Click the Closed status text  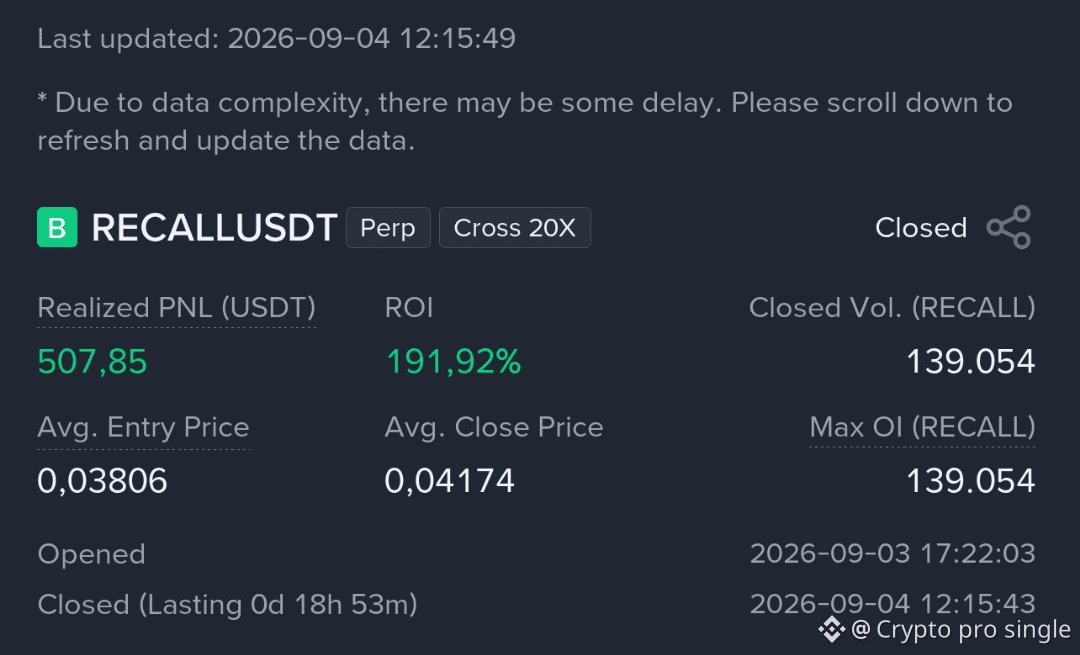(x=921, y=228)
